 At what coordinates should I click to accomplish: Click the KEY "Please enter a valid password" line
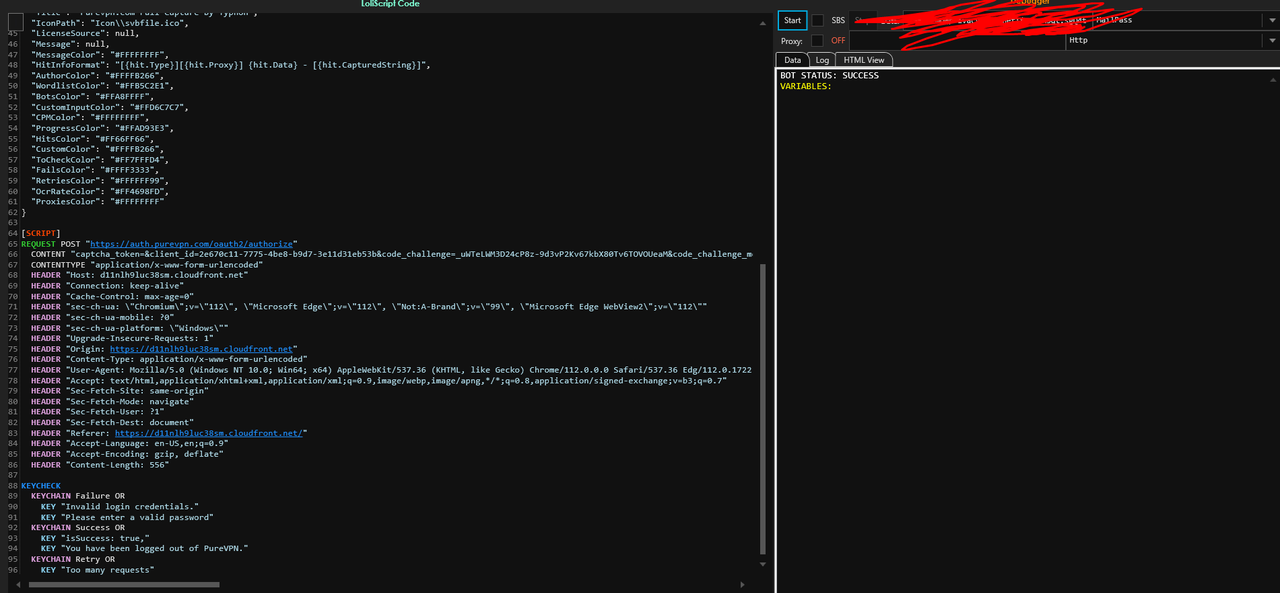(127, 517)
